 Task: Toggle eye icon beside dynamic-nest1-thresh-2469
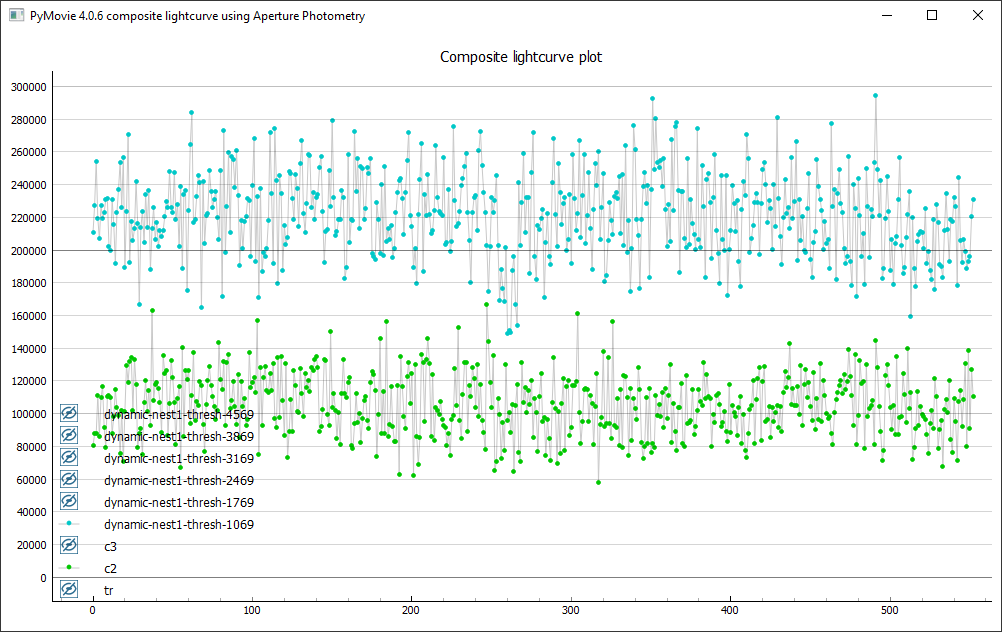[x=69, y=480]
